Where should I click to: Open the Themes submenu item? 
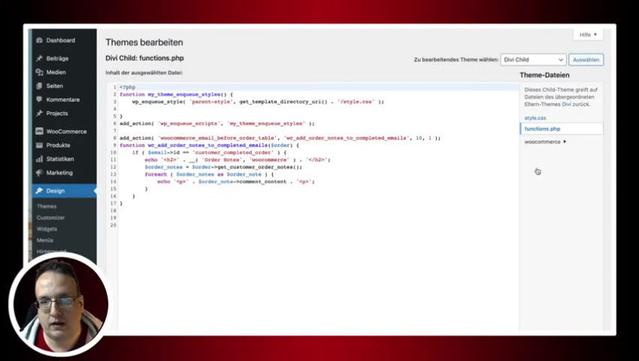46,206
